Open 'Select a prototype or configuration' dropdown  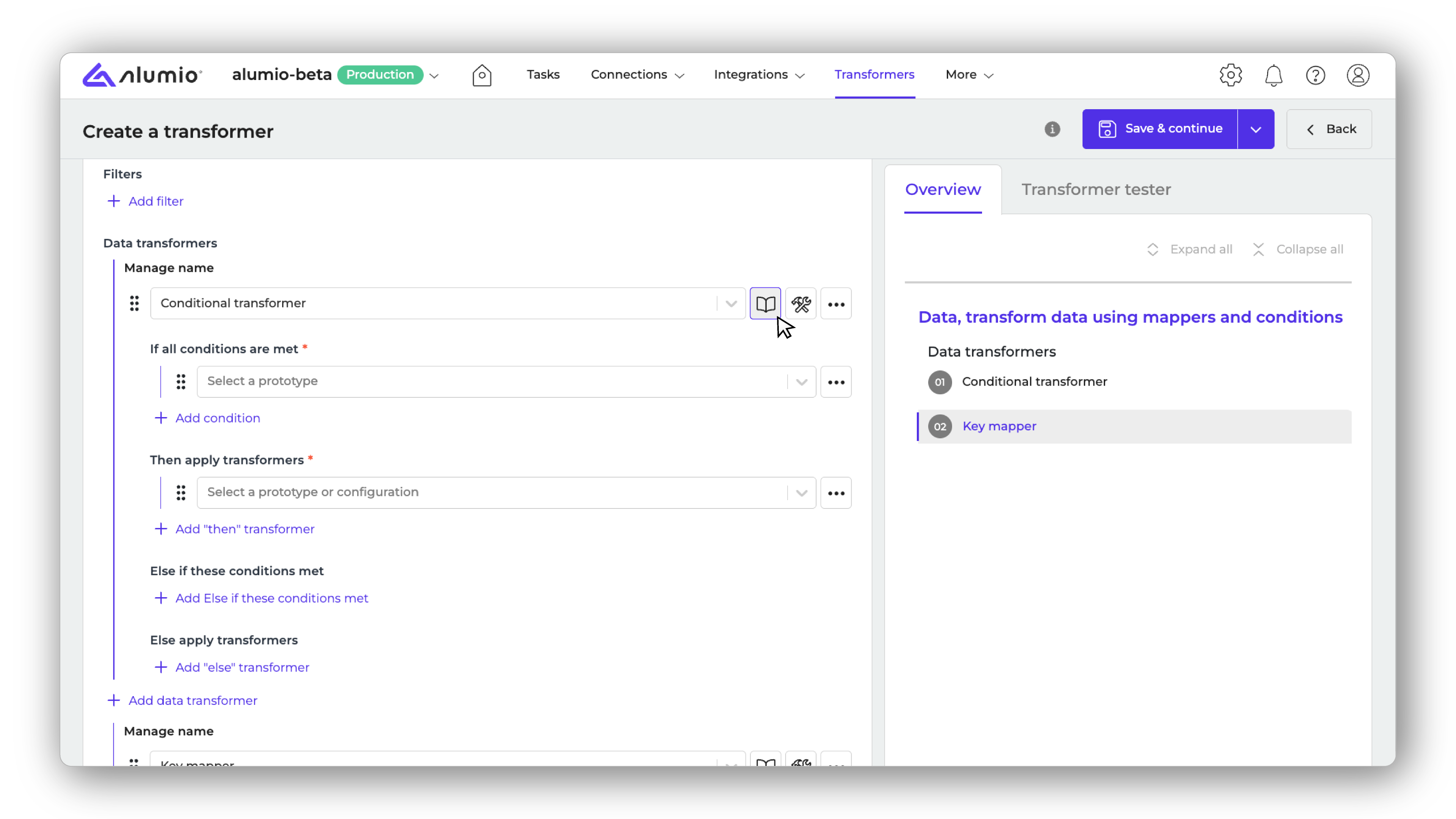coord(505,492)
